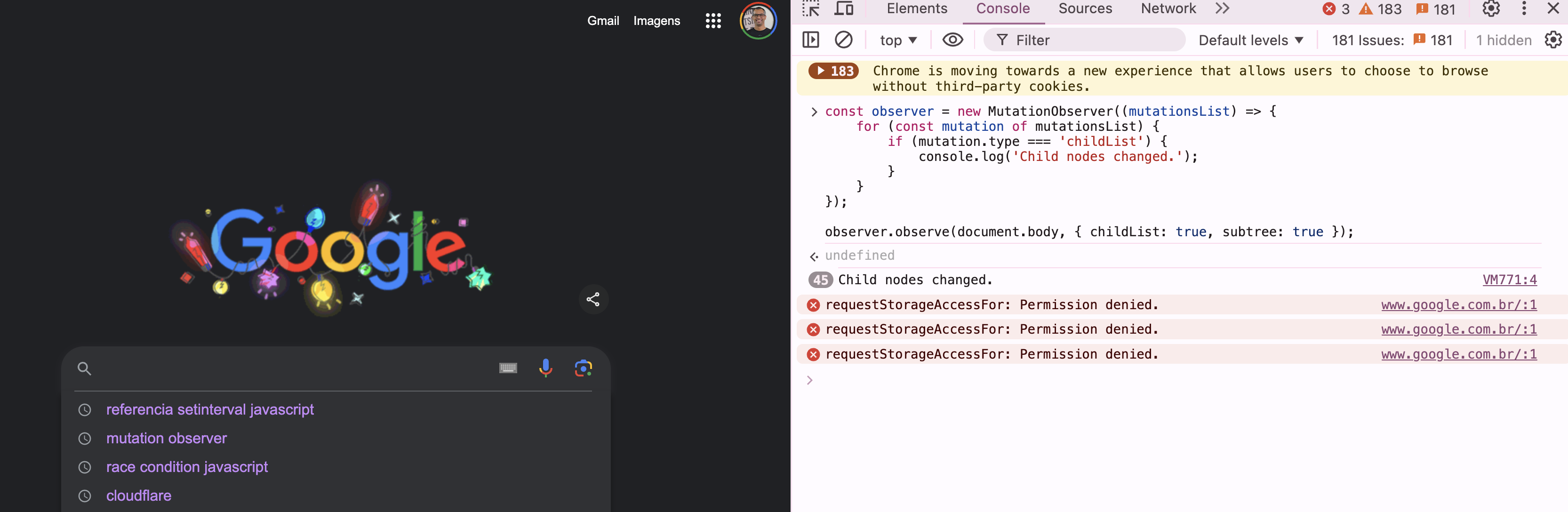
Task: Toggle the console sidebar
Action: click(811, 40)
